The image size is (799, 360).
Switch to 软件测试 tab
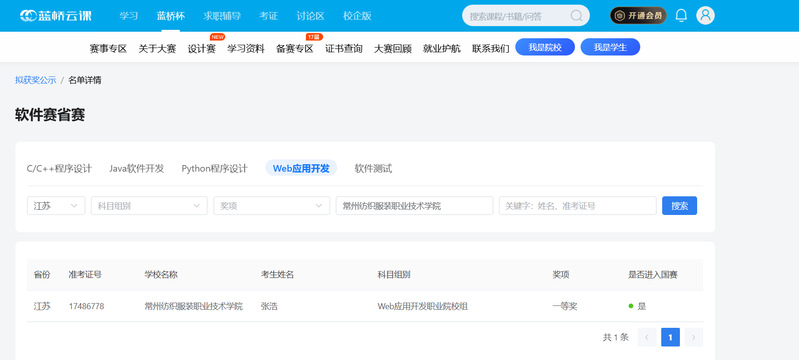click(x=373, y=168)
